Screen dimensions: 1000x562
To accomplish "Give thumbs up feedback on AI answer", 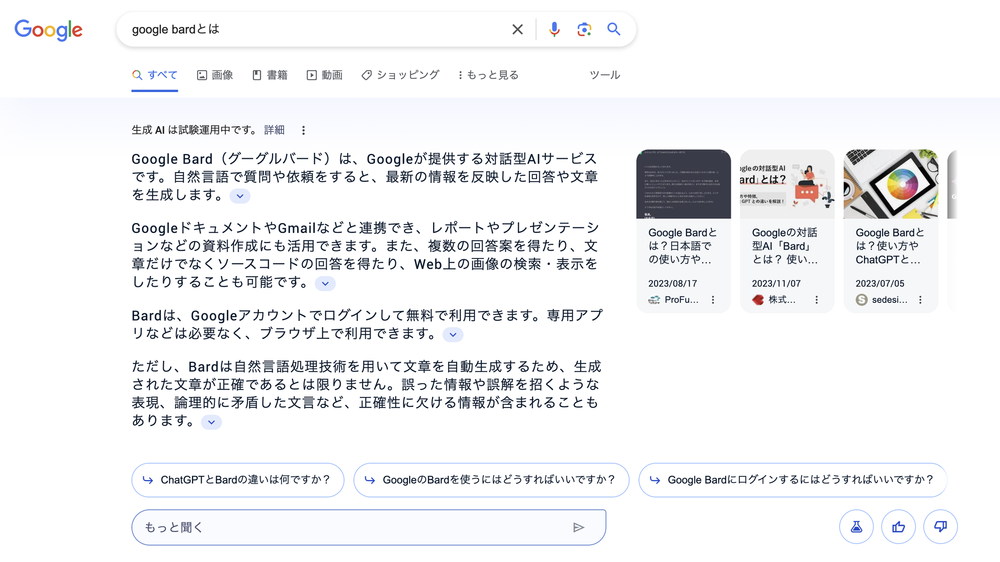I will pyautogui.click(x=899, y=527).
